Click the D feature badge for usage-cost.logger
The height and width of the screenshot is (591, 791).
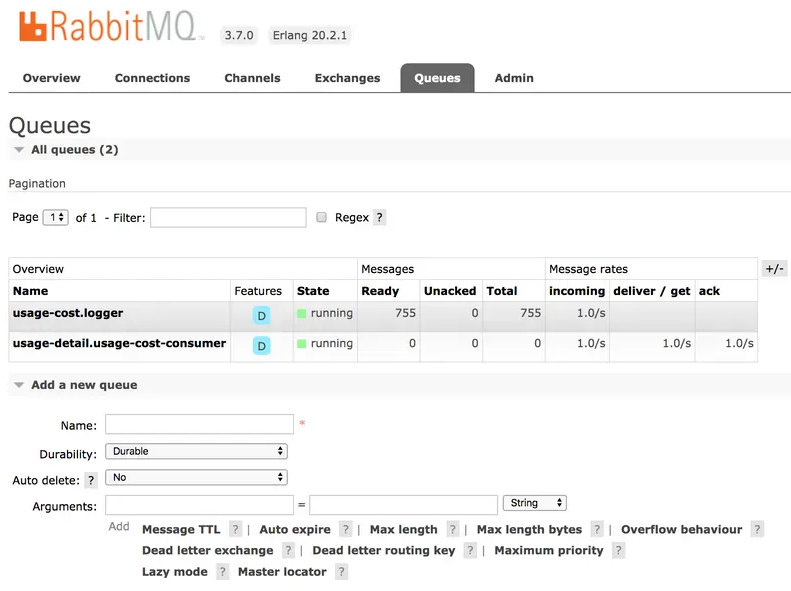pos(262,315)
